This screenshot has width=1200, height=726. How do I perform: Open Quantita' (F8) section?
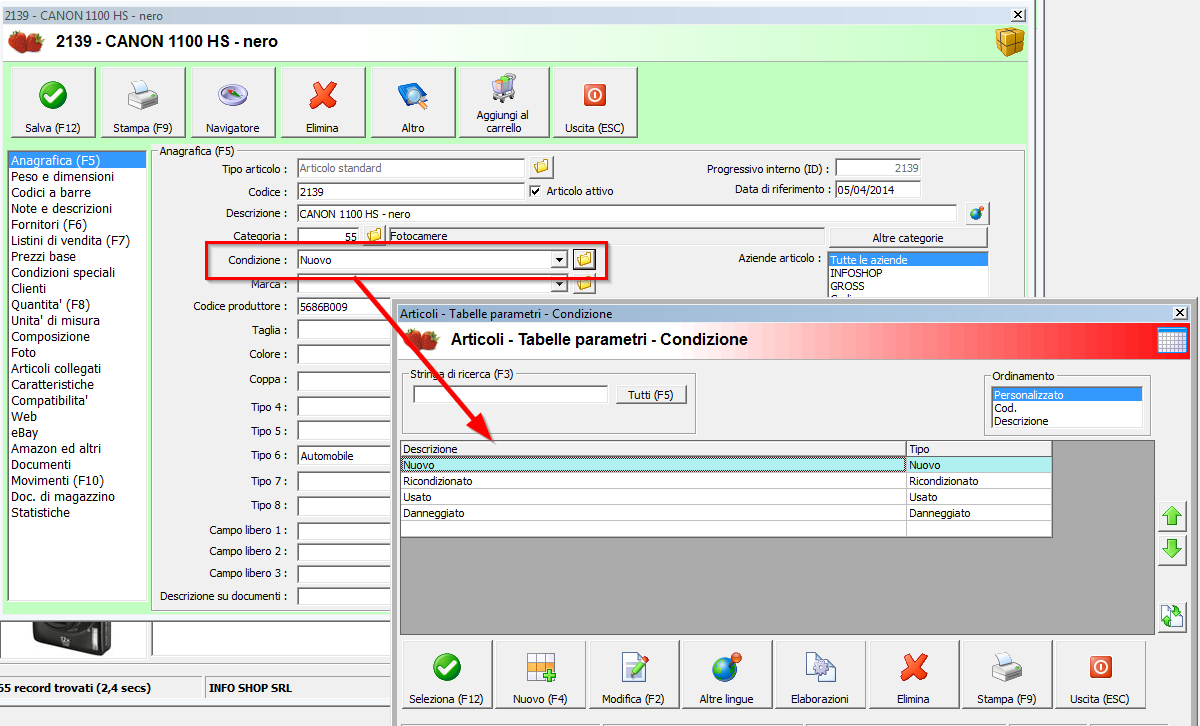[x=50, y=304]
